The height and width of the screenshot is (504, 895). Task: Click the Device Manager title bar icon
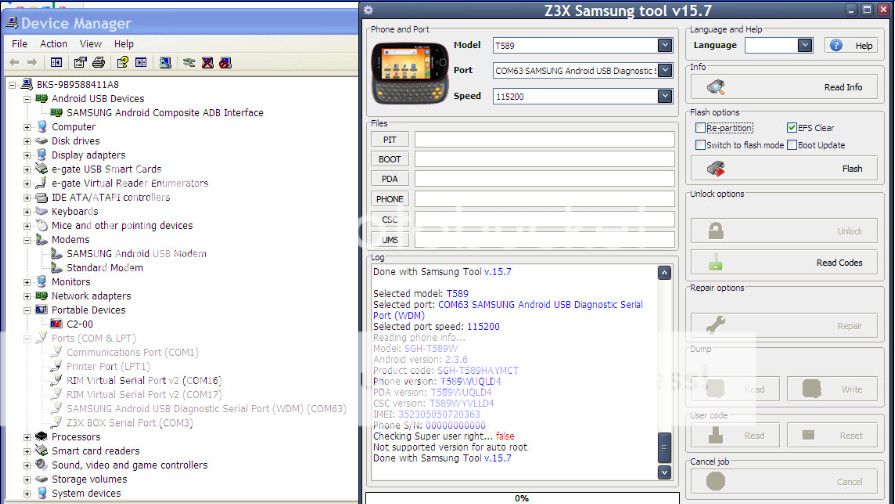point(11,23)
